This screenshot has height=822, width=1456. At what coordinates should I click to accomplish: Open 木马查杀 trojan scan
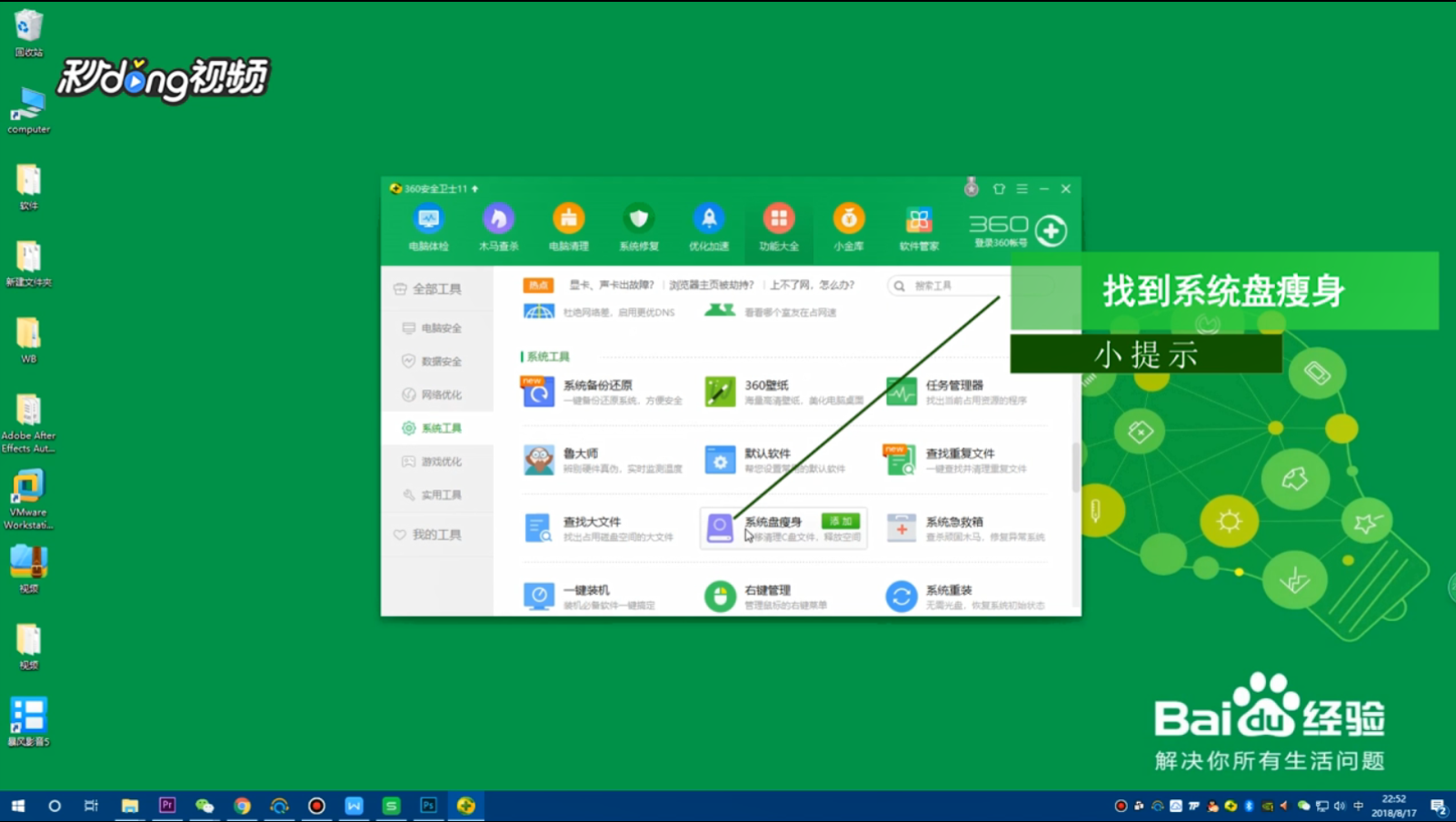click(498, 227)
